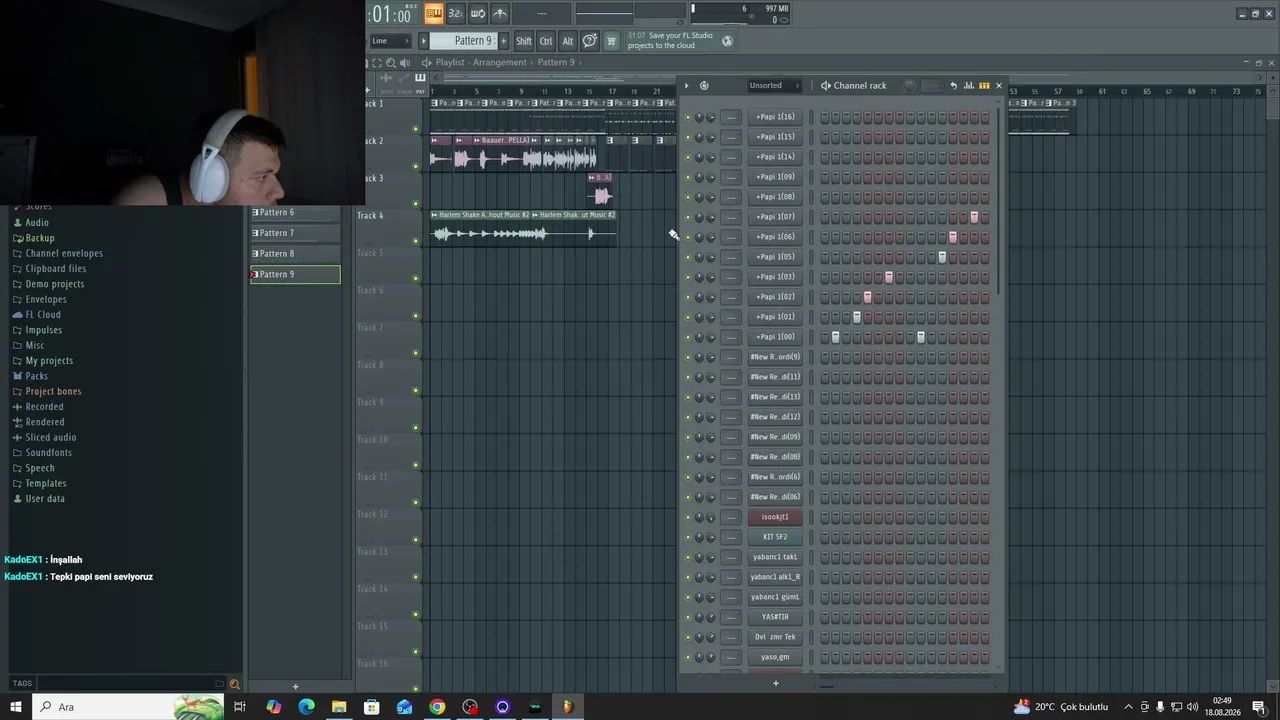Viewport: 1280px width, 720px height.
Task: Open Microsoft Edge from the taskbar
Action: coord(306,707)
